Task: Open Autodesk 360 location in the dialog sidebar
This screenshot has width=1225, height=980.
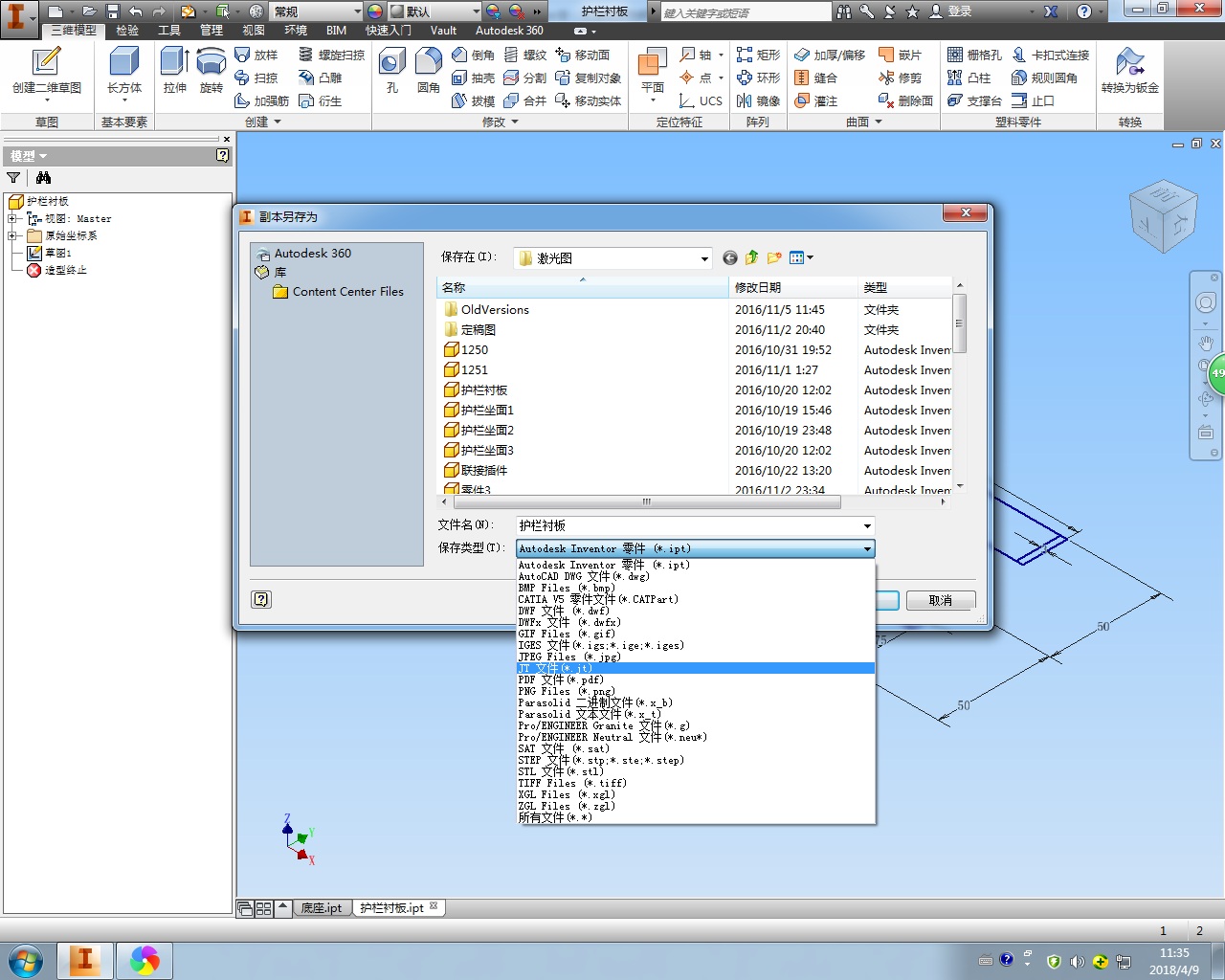Action: pyautogui.click(x=304, y=254)
